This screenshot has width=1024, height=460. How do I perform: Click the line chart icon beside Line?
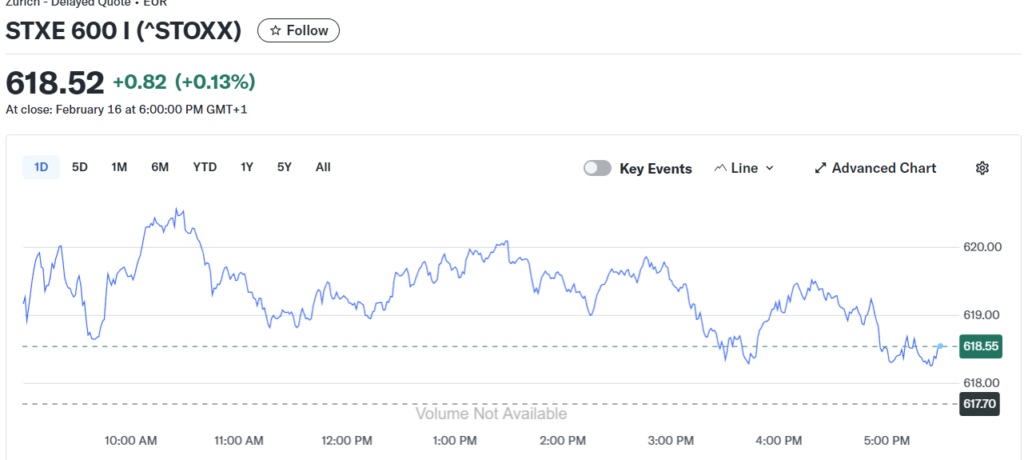pyautogui.click(x=720, y=168)
